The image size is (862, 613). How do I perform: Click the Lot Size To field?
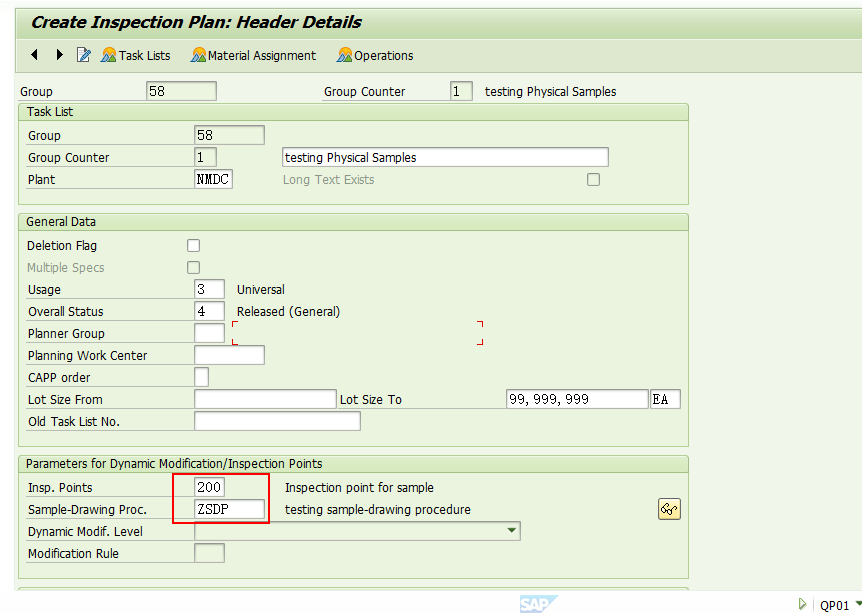click(x=577, y=399)
